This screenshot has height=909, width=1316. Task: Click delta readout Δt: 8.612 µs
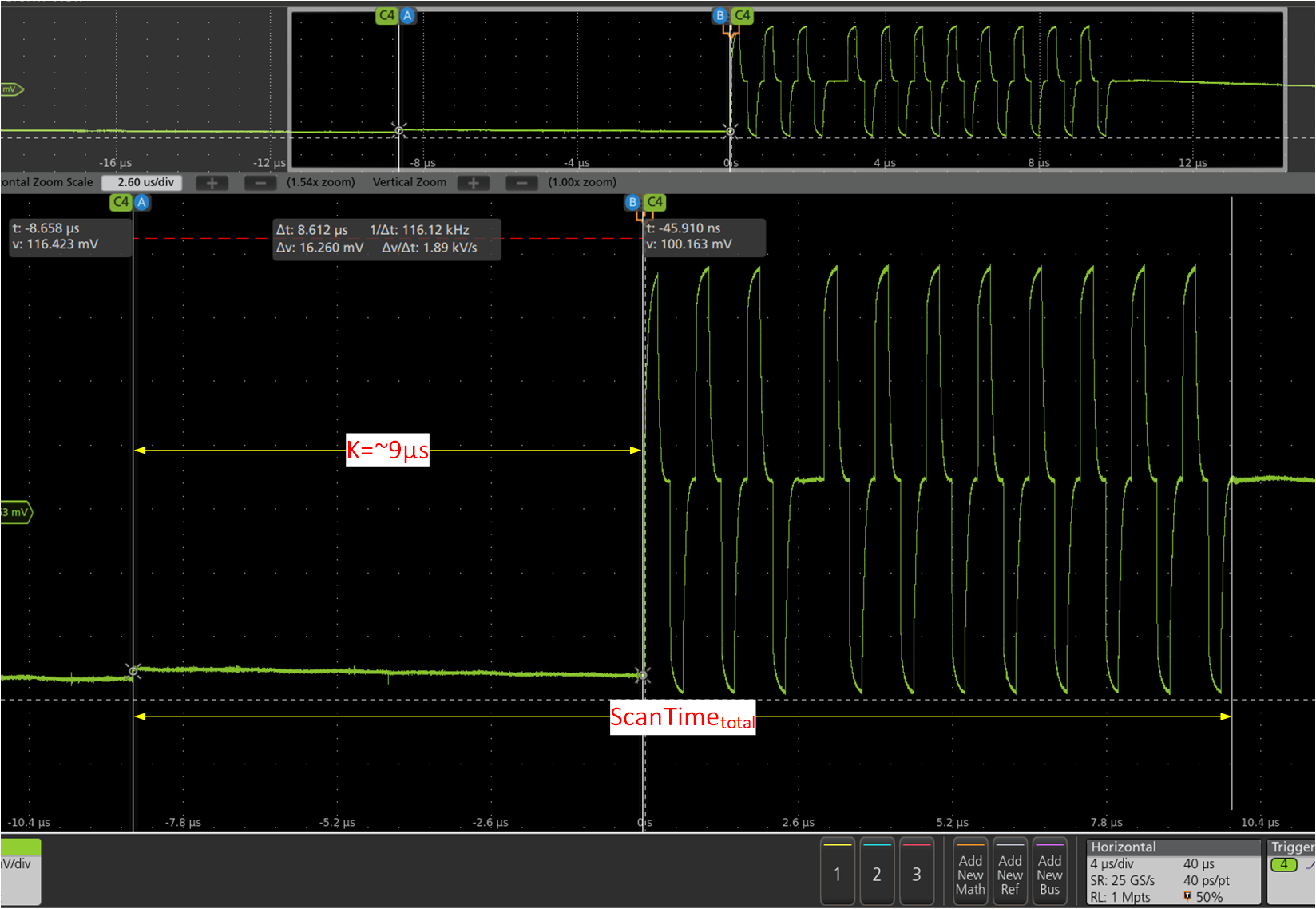(x=312, y=230)
